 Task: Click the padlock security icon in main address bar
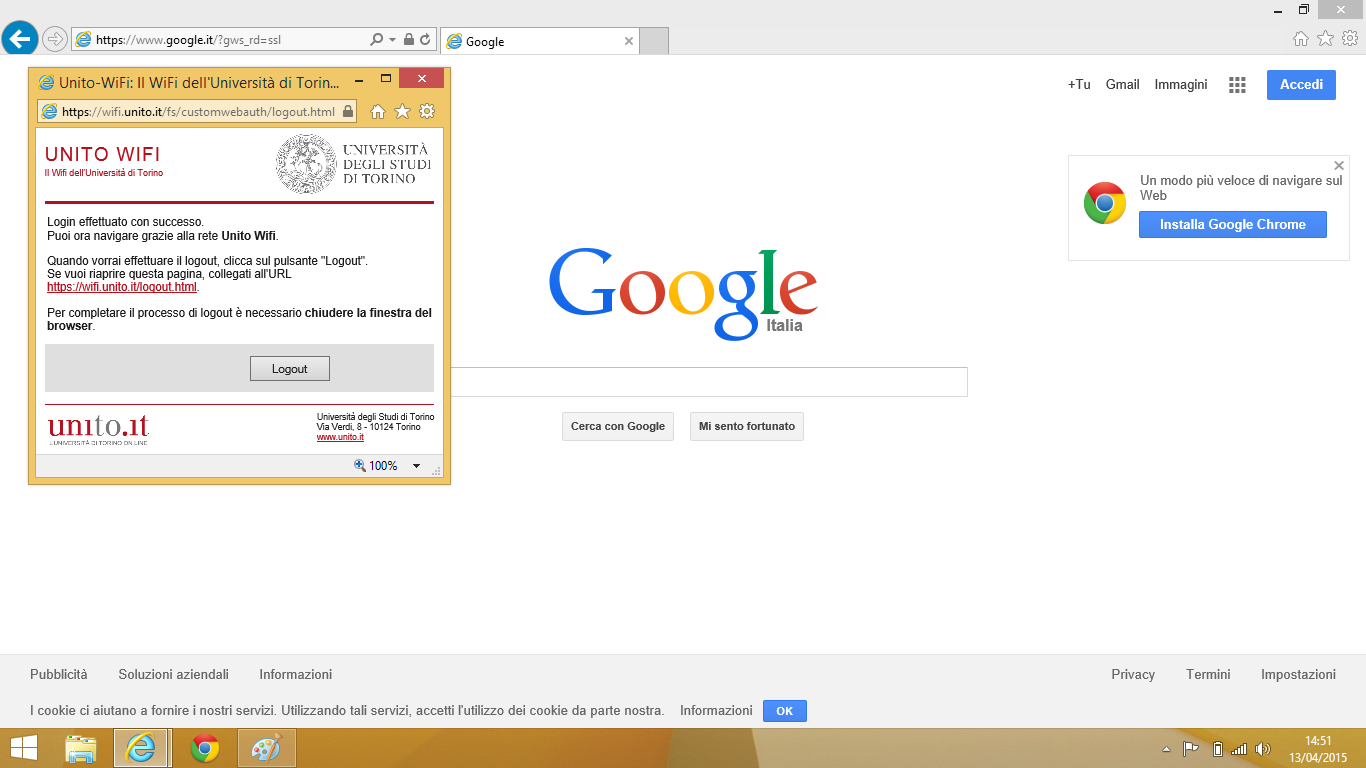(x=408, y=40)
